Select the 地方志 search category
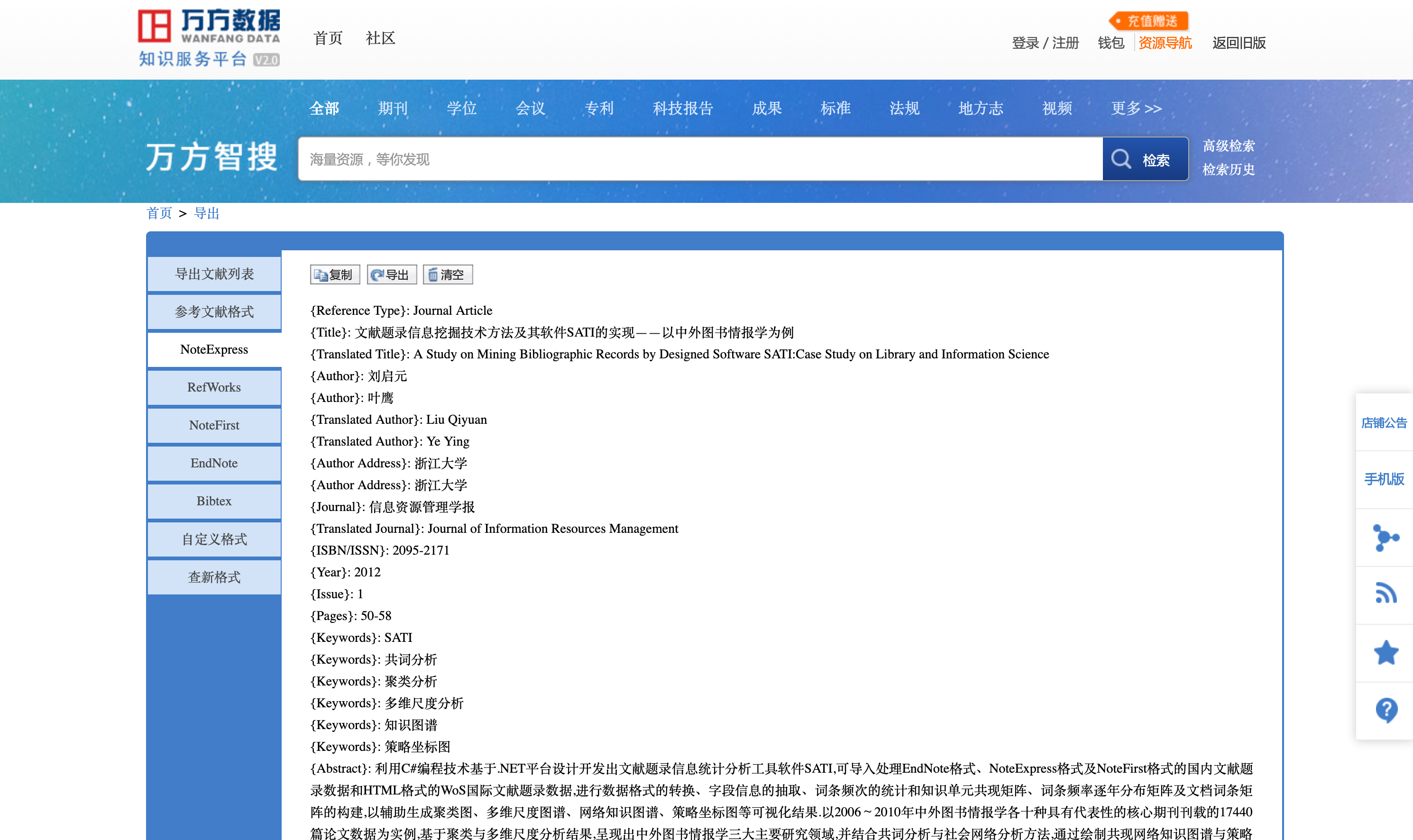1413x840 pixels. point(981,108)
